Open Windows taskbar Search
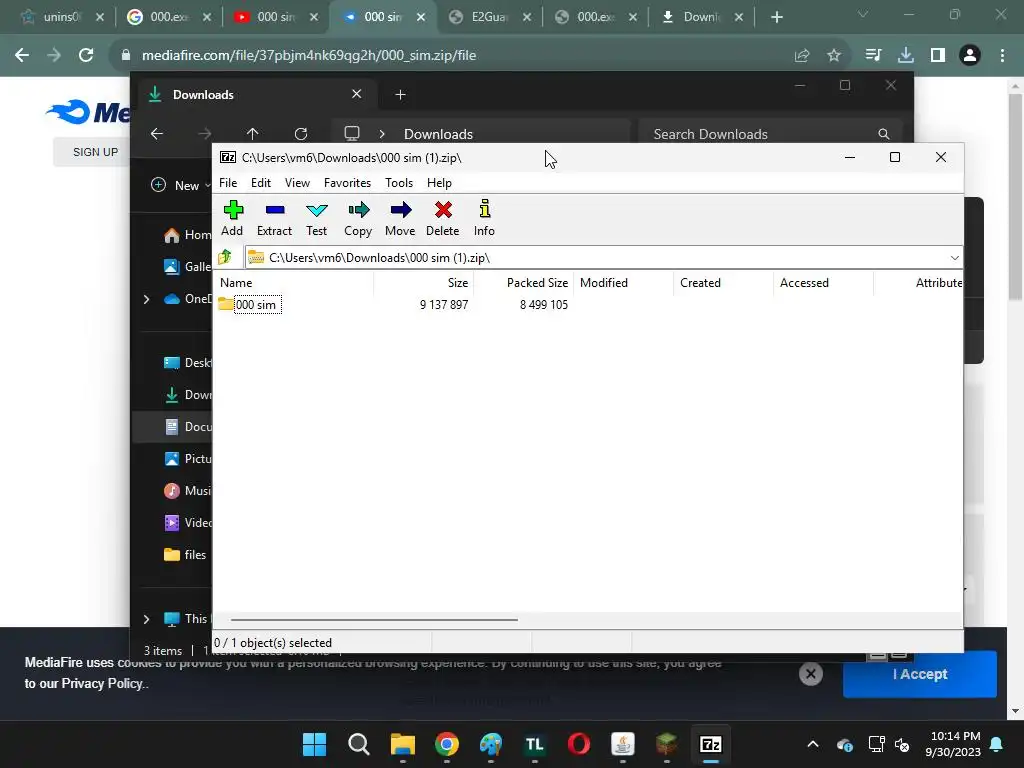The width and height of the screenshot is (1024, 768). [359, 744]
